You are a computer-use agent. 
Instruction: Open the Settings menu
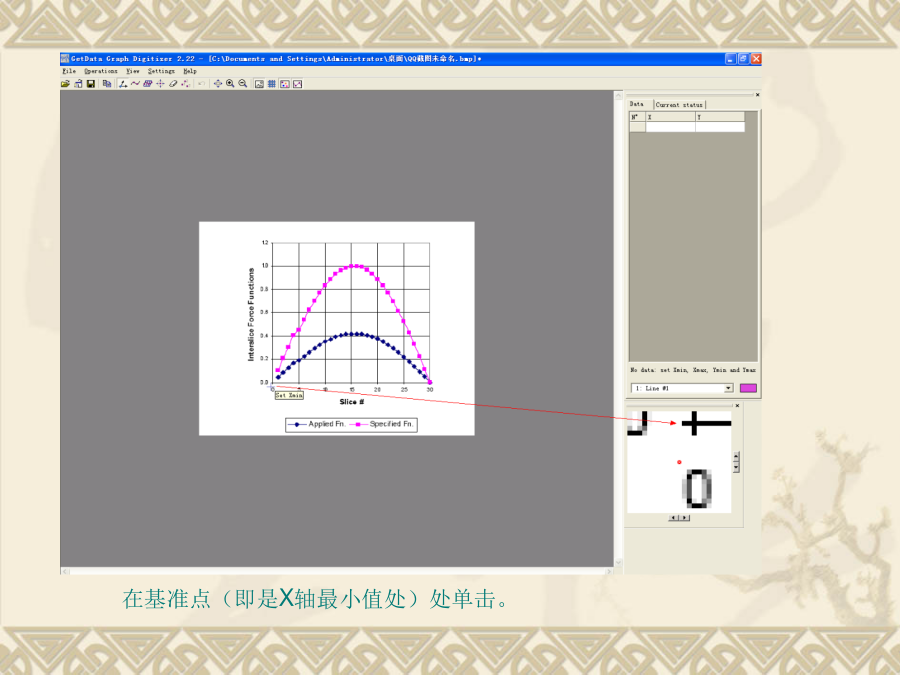point(161,71)
